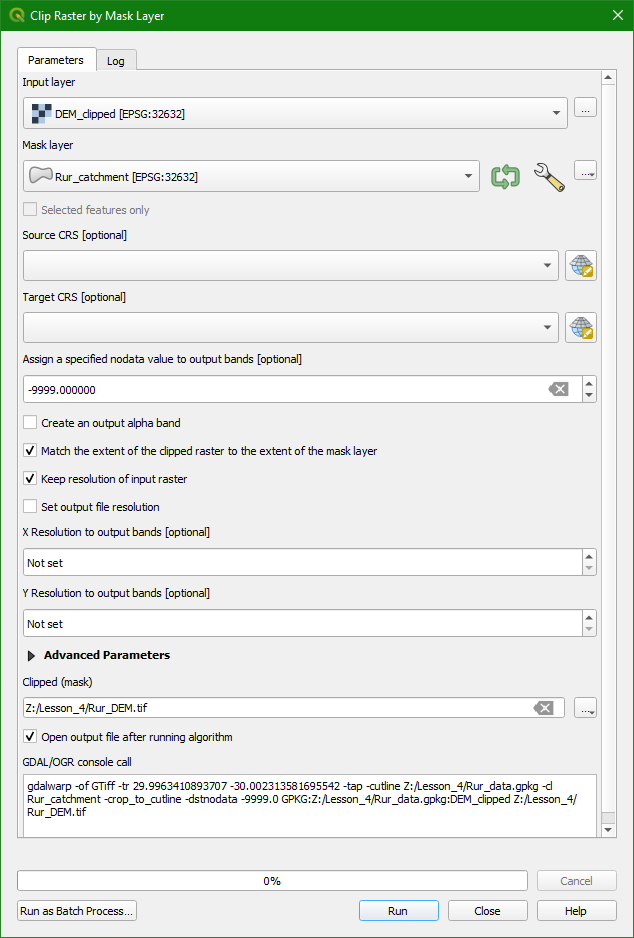Switch to the Log tab

tap(116, 60)
